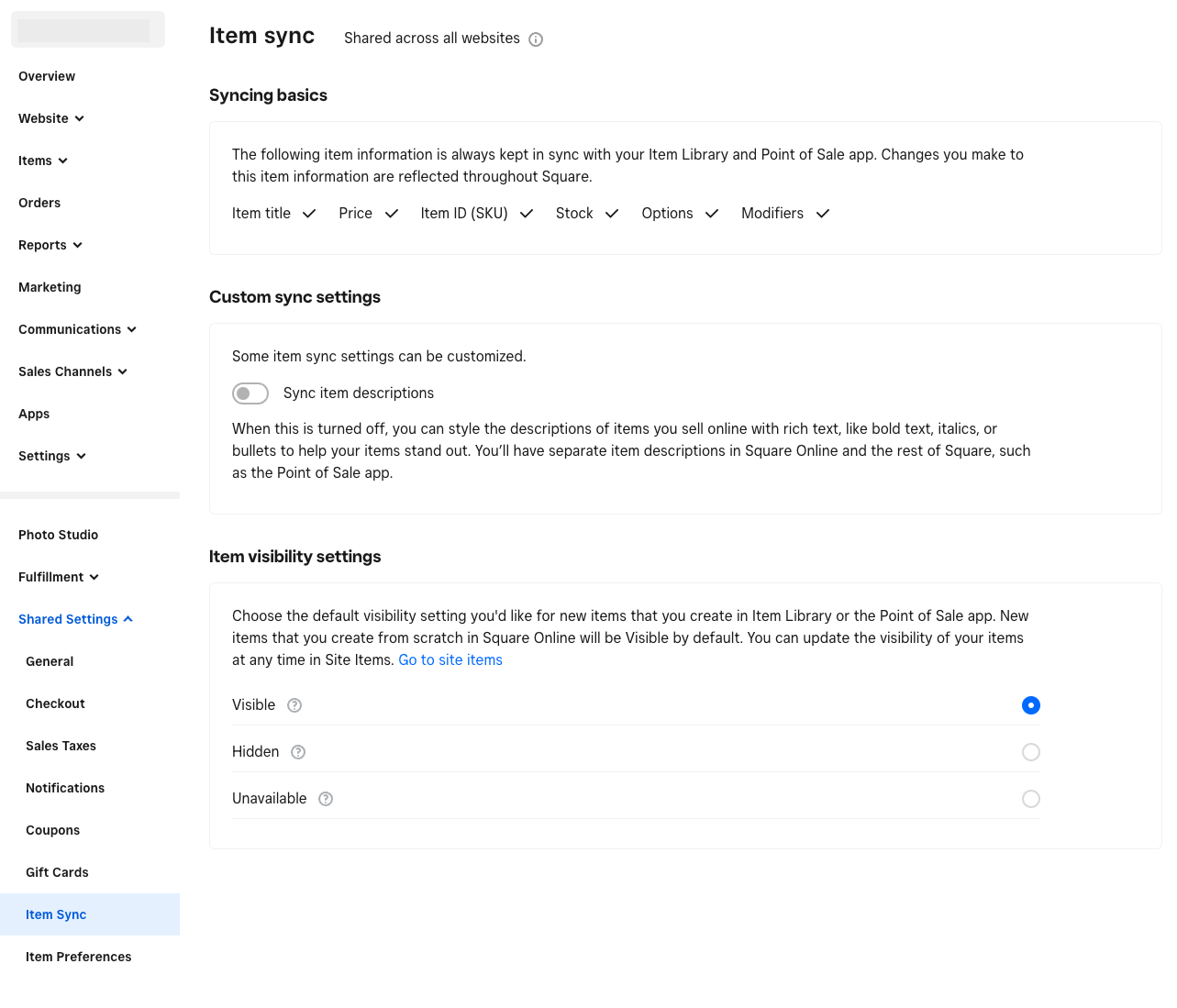The width and height of the screenshot is (1177, 1008).
Task: Expand the Reports sidebar section
Action: [x=50, y=245]
